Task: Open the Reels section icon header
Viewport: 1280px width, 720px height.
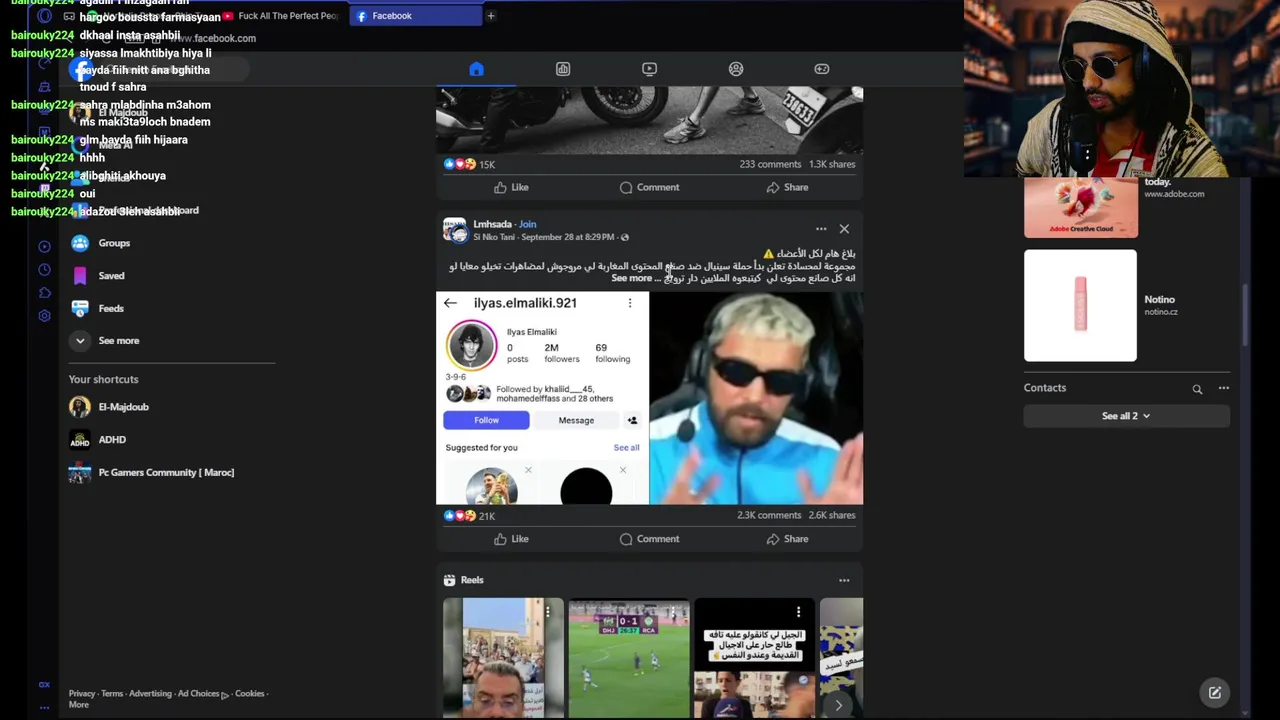Action: point(450,580)
